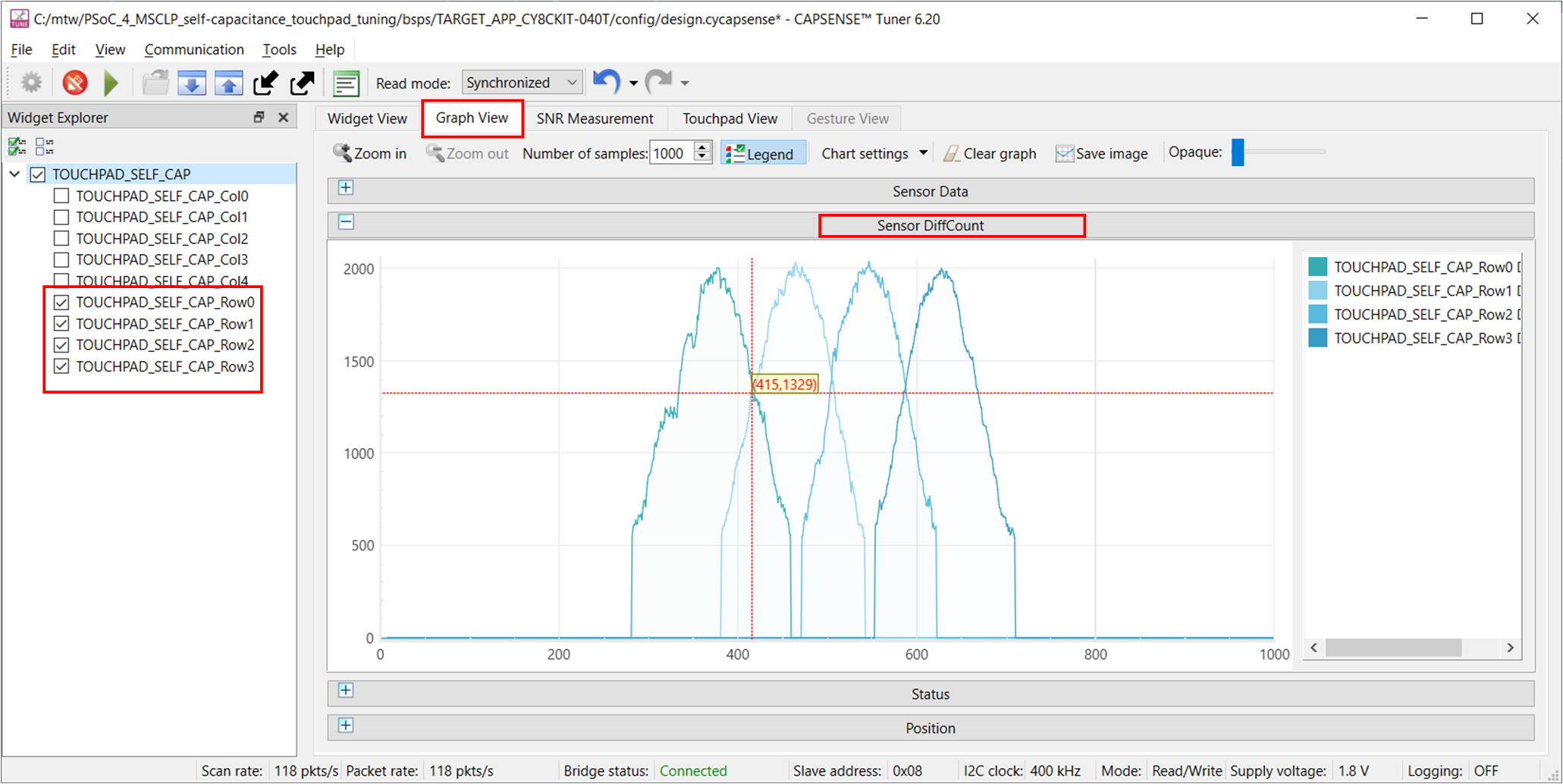The height and width of the screenshot is (784, 1563).
Task: Save image of the graph
Action: (1101, 153)
